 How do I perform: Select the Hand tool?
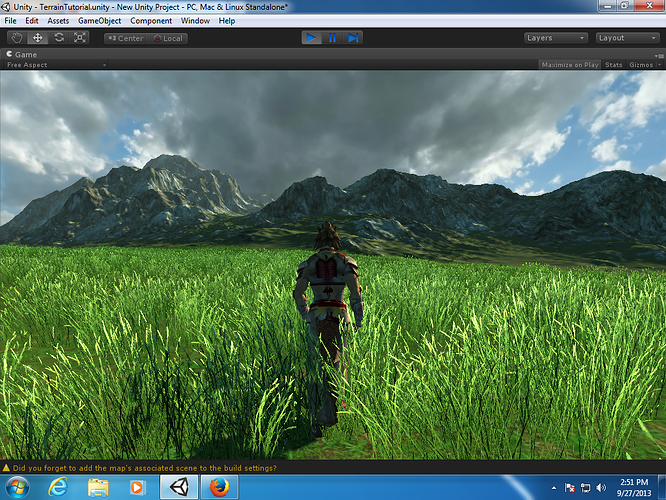(x=17, y=38)
